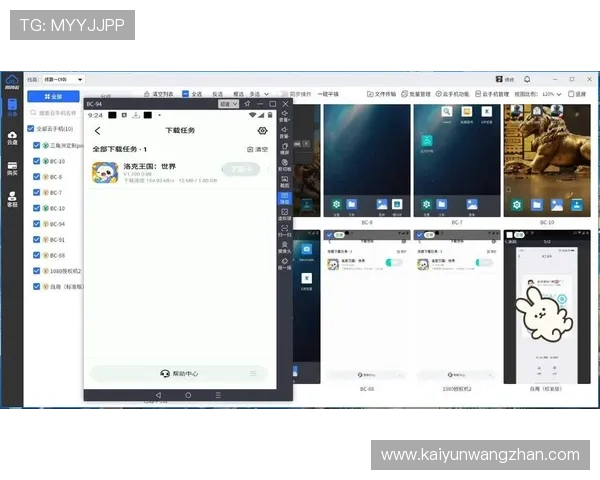Image resolution: width=600 pixels, height=480 pixels.
Task: Focus the 搜索云手机名称 search field
Action: pyautogui.click(x=55, y=113)
